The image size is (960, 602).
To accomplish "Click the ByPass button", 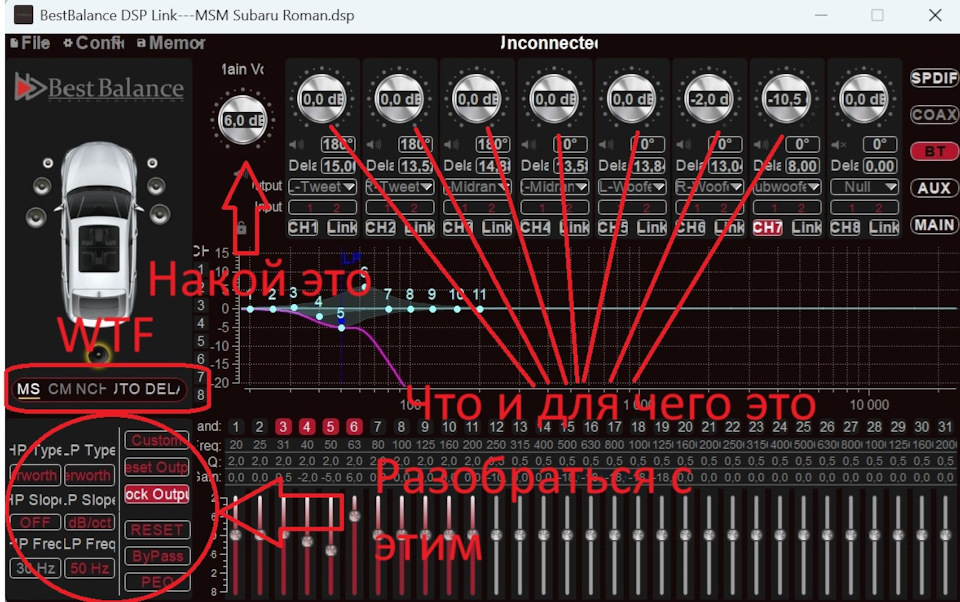I will pos(157,556).
